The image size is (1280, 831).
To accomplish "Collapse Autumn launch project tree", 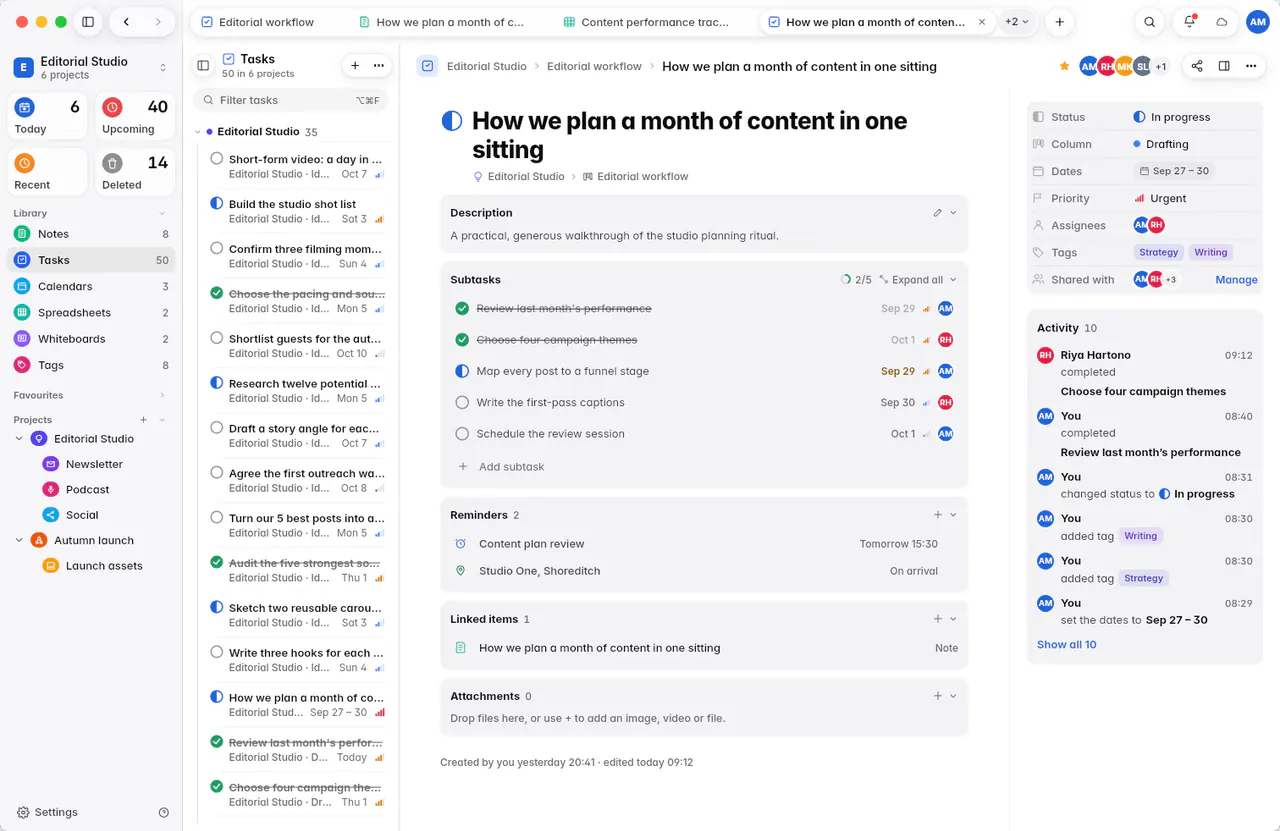I will [x=19, y=540].
